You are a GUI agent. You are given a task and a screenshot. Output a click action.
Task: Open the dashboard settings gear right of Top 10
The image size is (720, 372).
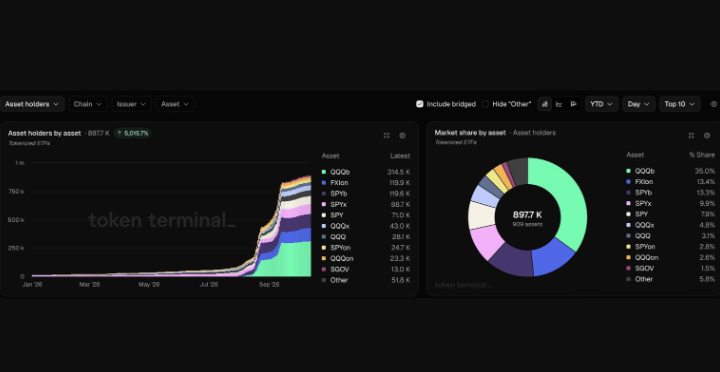714,104
